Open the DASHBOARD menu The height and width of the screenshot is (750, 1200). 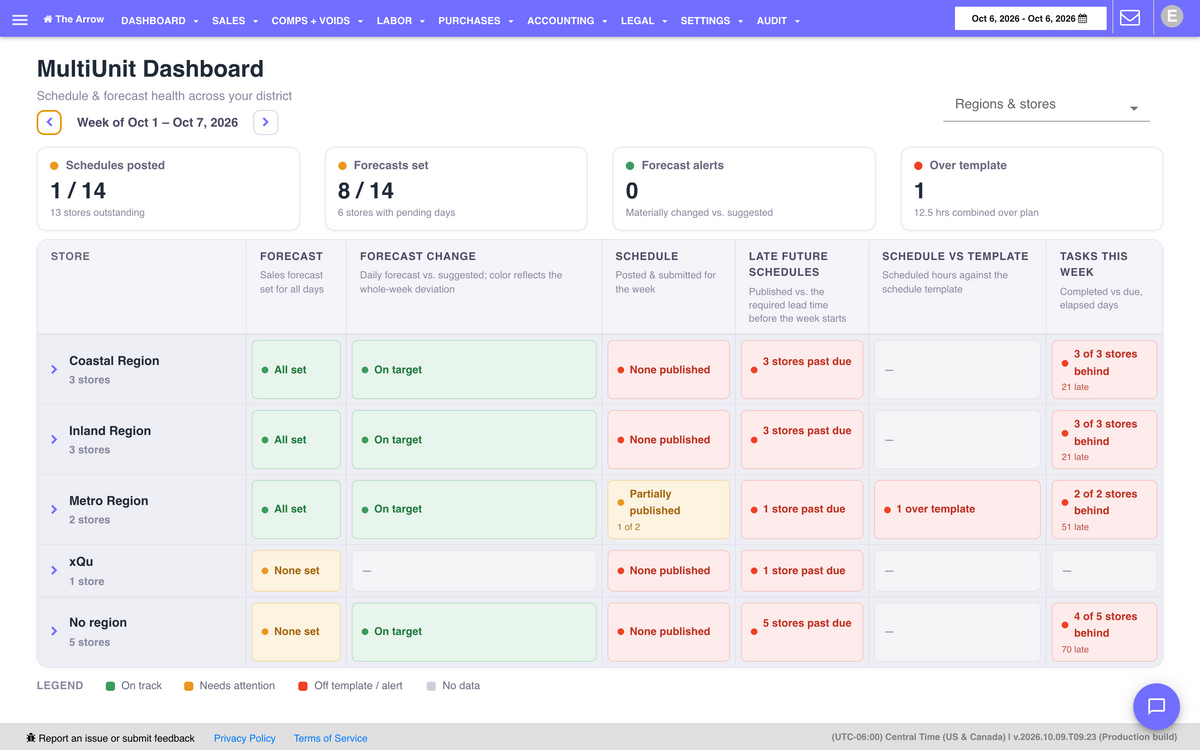(x=159, y=20)
